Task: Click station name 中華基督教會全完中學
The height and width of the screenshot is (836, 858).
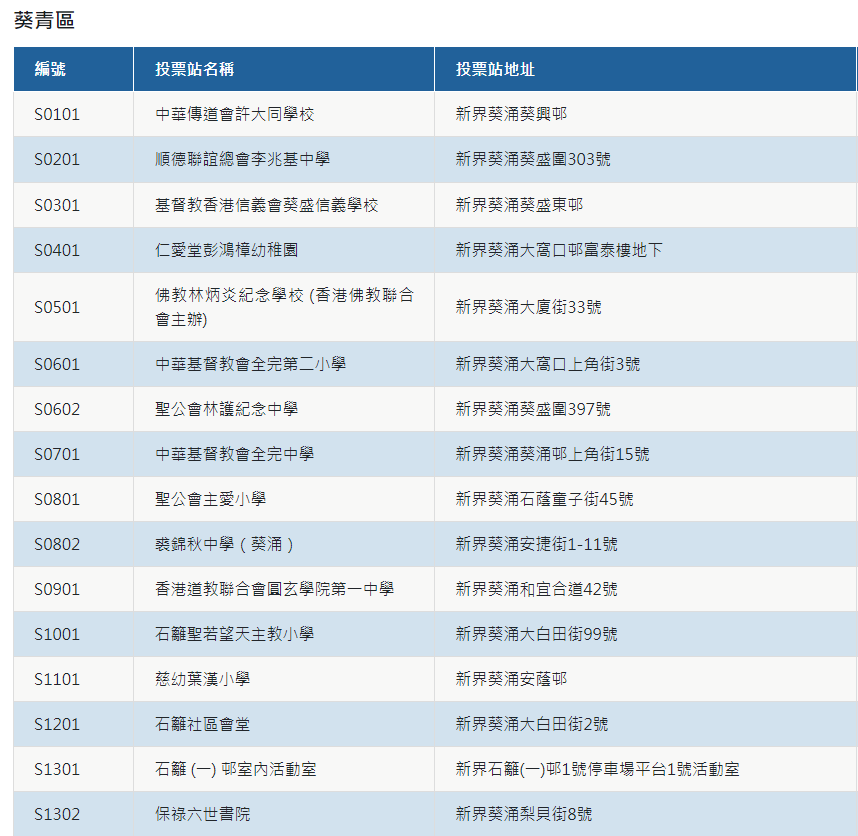Action: click(x=235, y=454)
